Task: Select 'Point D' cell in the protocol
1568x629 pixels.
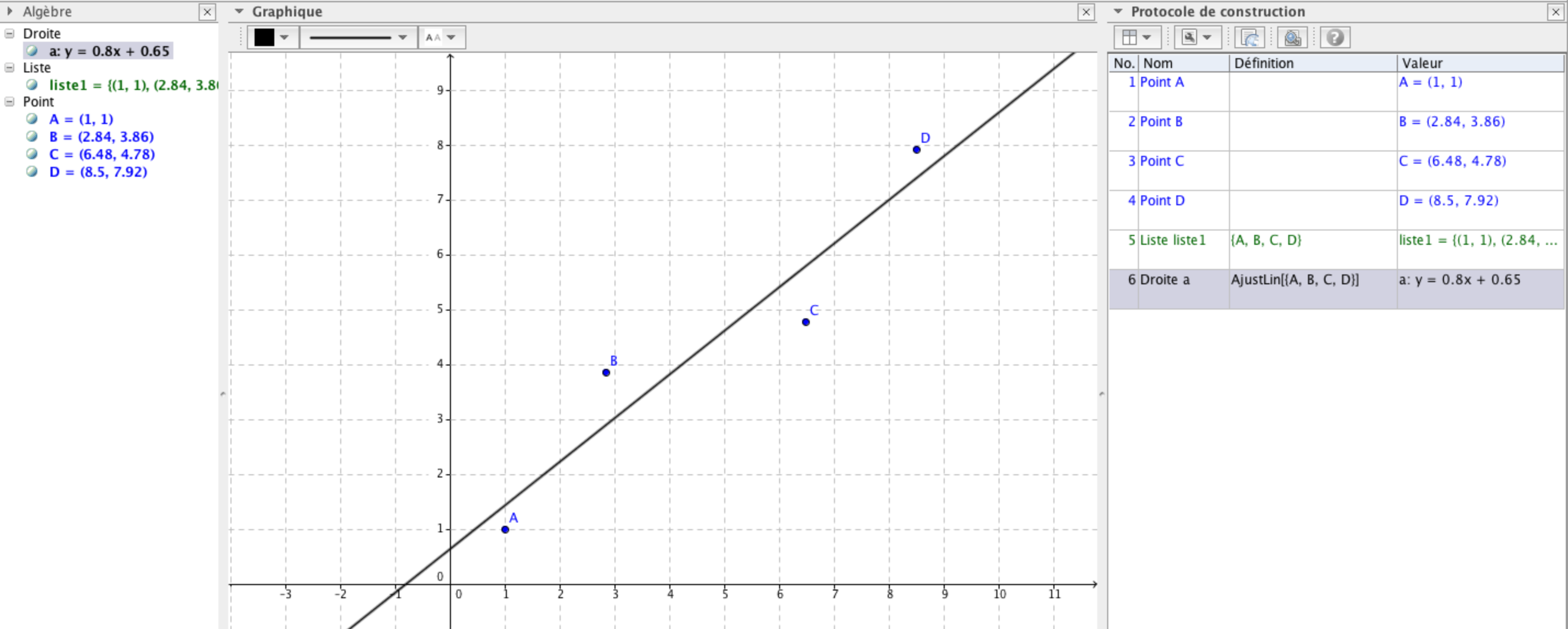Action: click(x=1183, y=210)
